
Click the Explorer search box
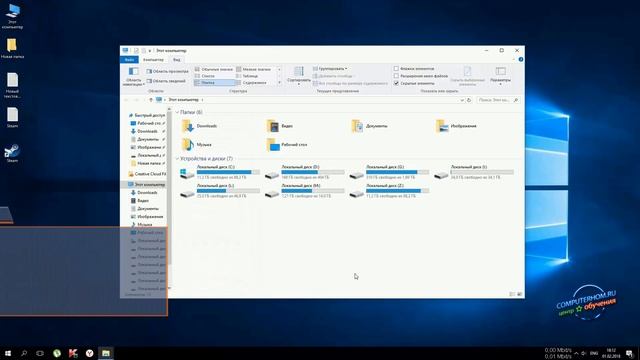pos(498,100)
